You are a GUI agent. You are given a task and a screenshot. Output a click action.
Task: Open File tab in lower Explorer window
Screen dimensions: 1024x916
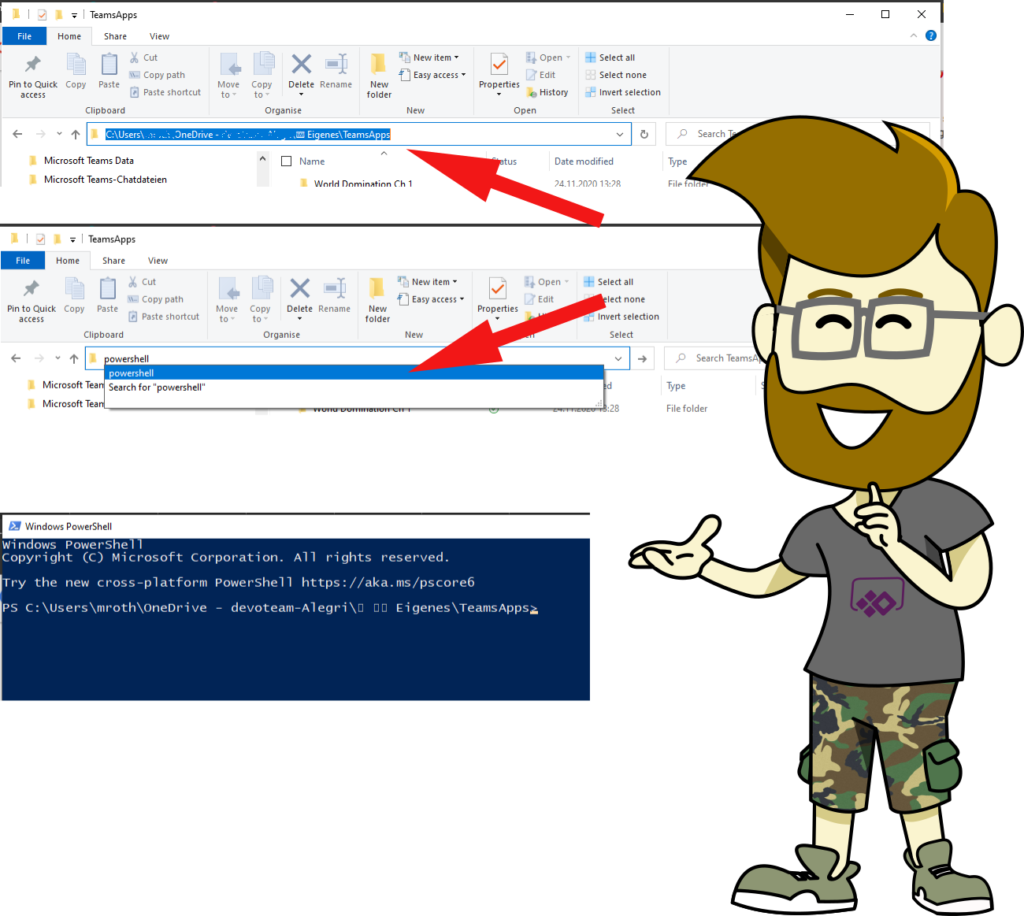pyautogui.click(x=23, y=261)
